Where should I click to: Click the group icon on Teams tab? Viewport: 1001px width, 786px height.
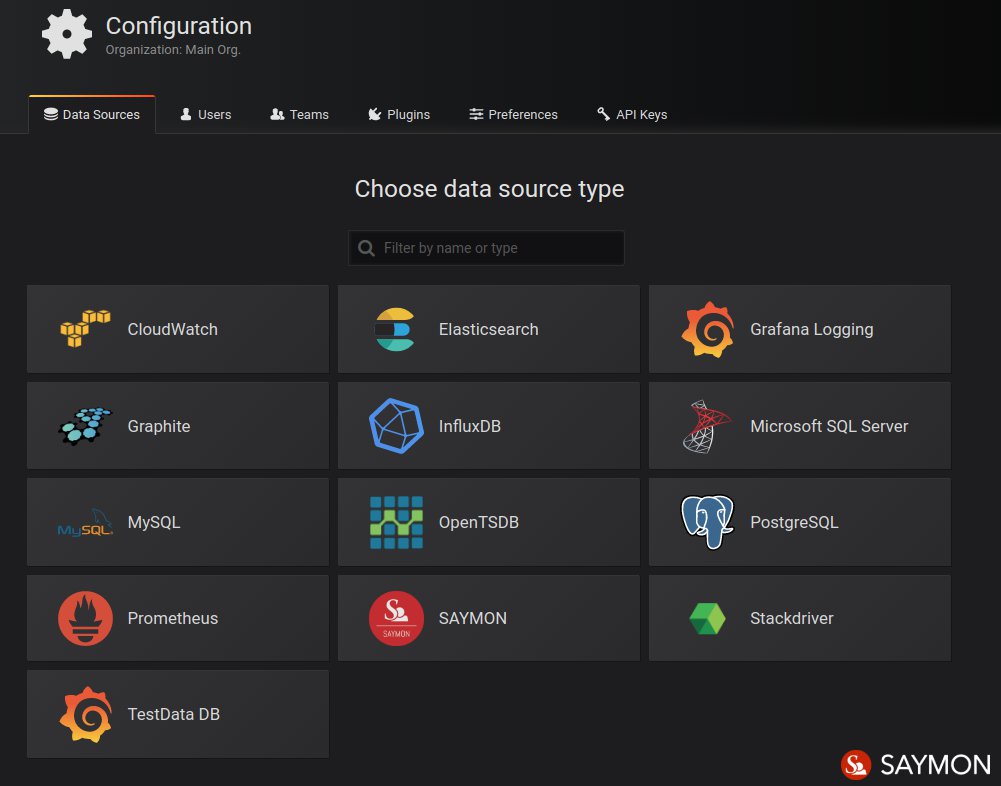pyautogui.click(x=277, y=114)
